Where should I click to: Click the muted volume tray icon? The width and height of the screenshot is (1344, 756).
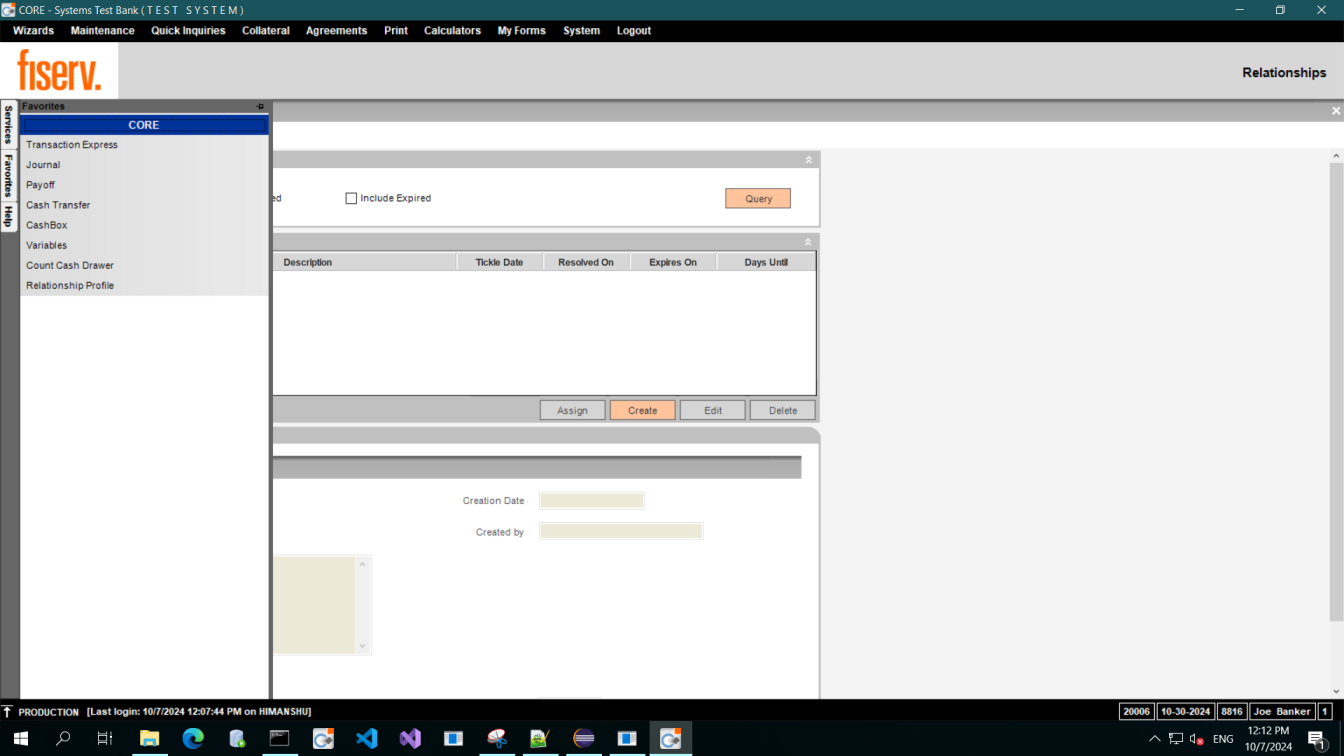(x=1197, y=739)
